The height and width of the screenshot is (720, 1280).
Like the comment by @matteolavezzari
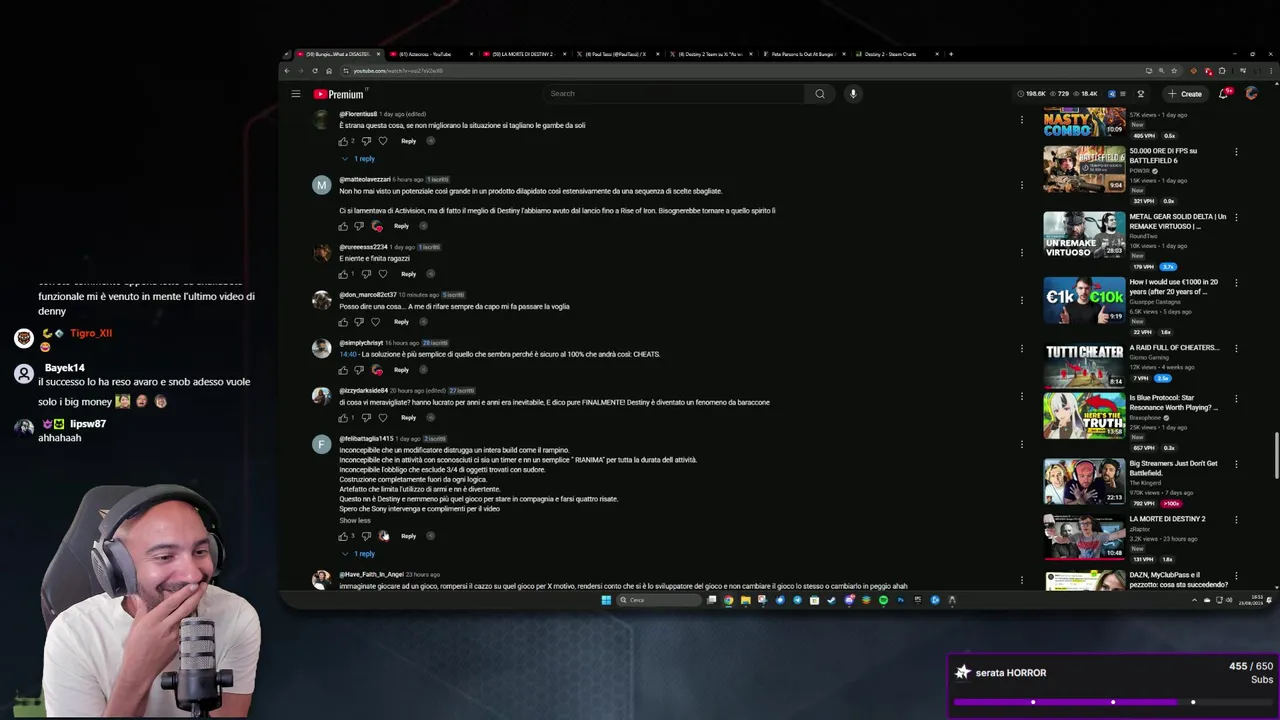tap(343, 226)
